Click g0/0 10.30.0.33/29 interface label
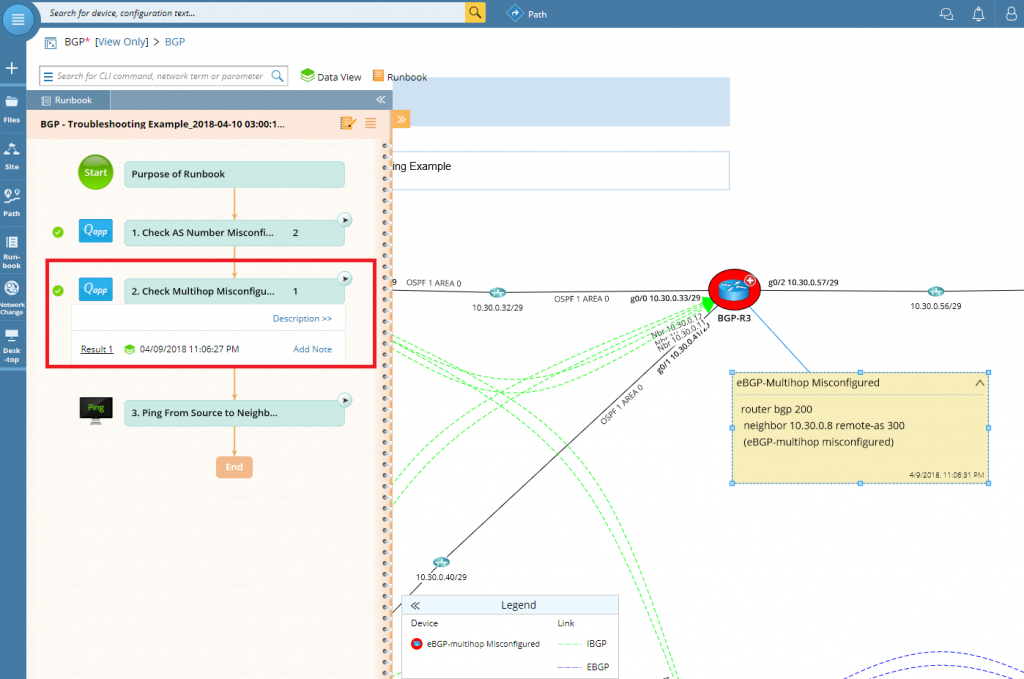The image size is (1024, 679). (665, 298)
